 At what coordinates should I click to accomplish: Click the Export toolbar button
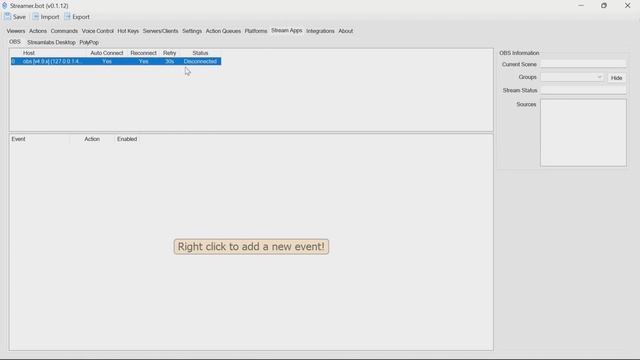click(x=77, y=17)
